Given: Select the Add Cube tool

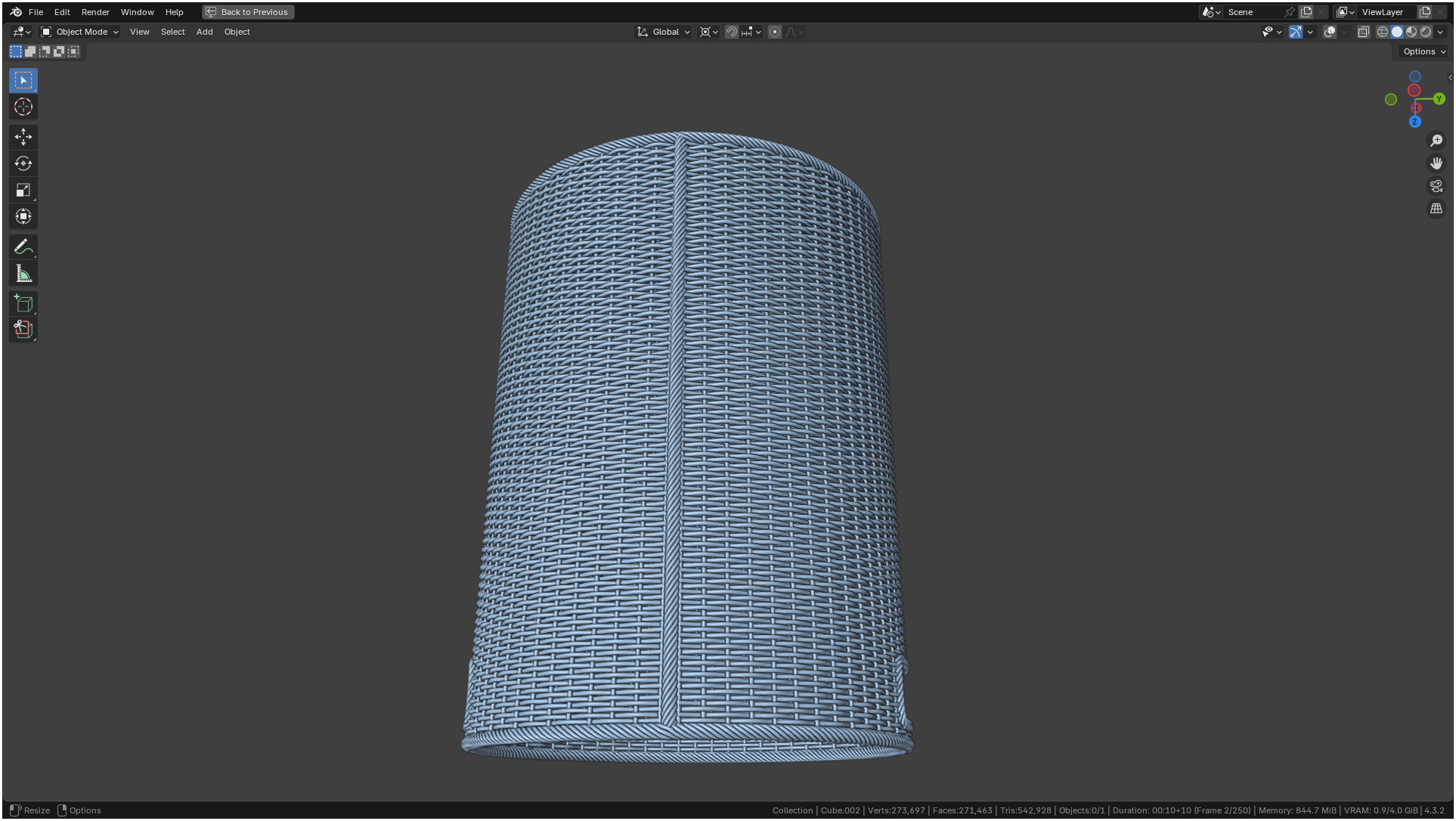Looking at the screenshot, I should coord(23,303).
